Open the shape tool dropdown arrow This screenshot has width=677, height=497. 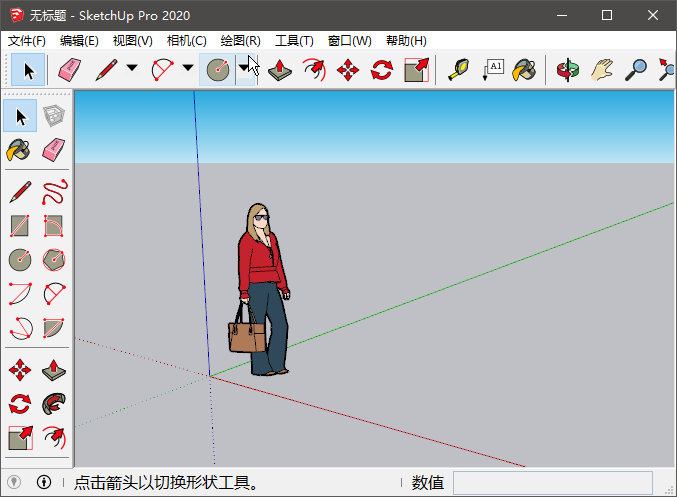point(244,69)
